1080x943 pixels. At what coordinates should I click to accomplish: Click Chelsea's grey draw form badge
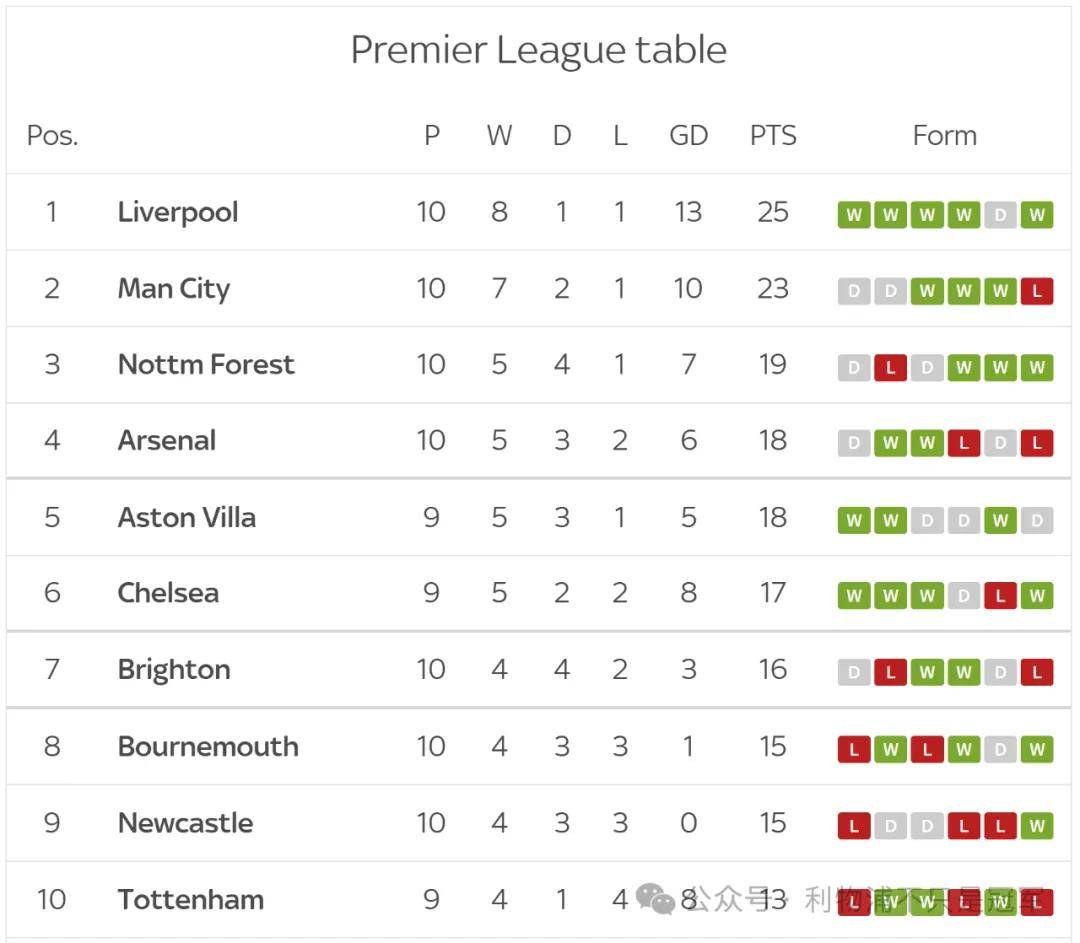pos(964,596)
